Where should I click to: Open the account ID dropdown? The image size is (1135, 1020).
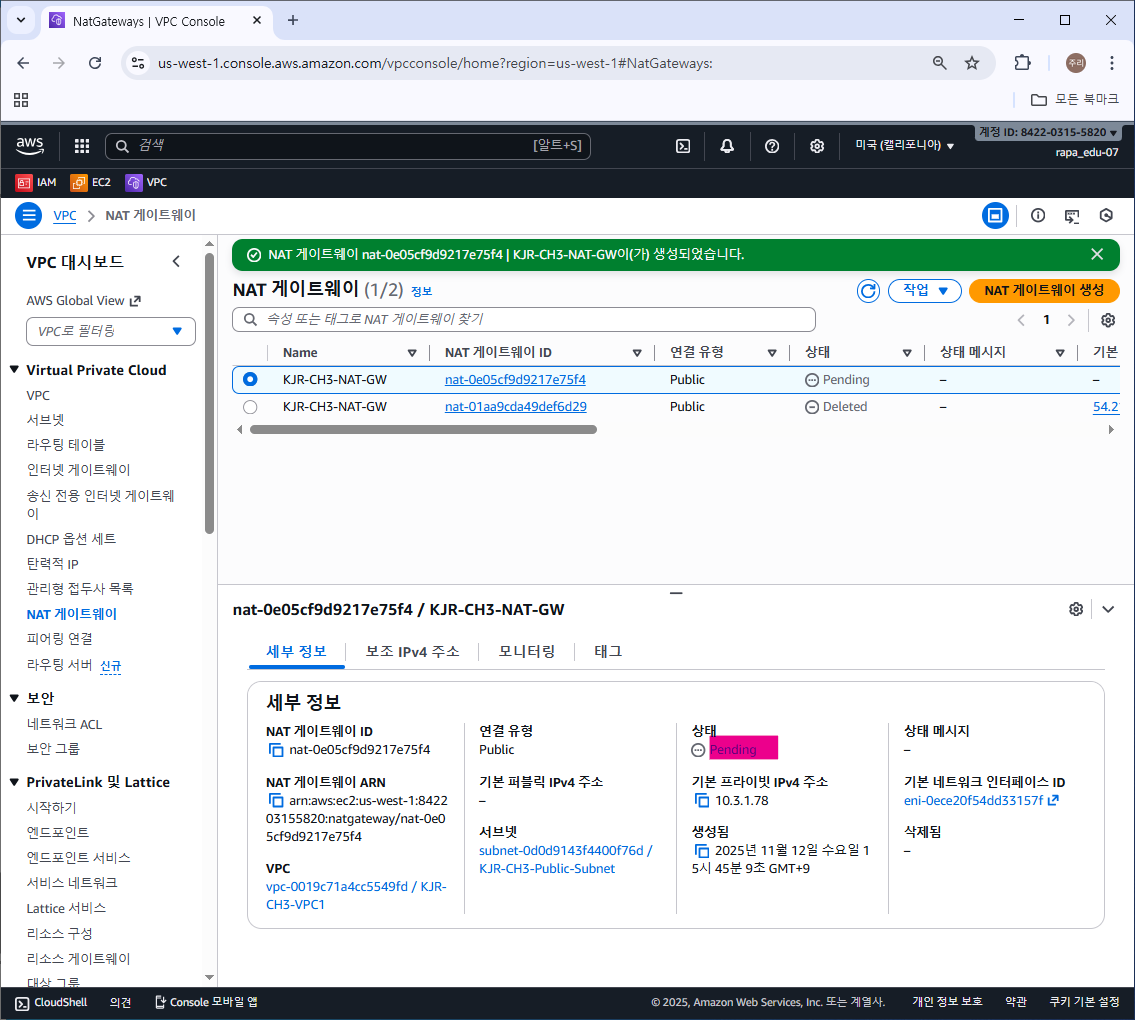pos(1047,132)
